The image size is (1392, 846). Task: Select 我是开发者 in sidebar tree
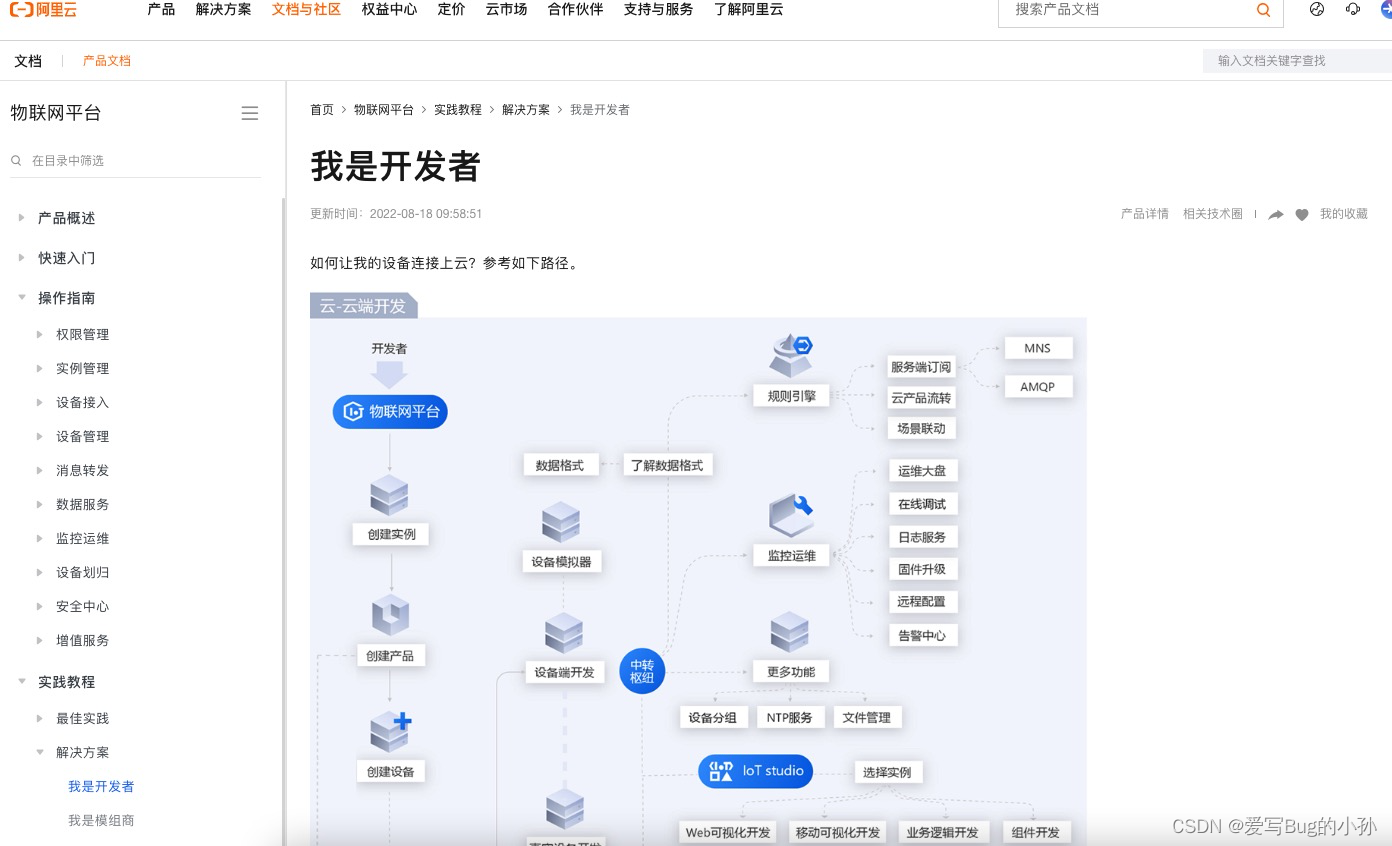coord(101,786)
